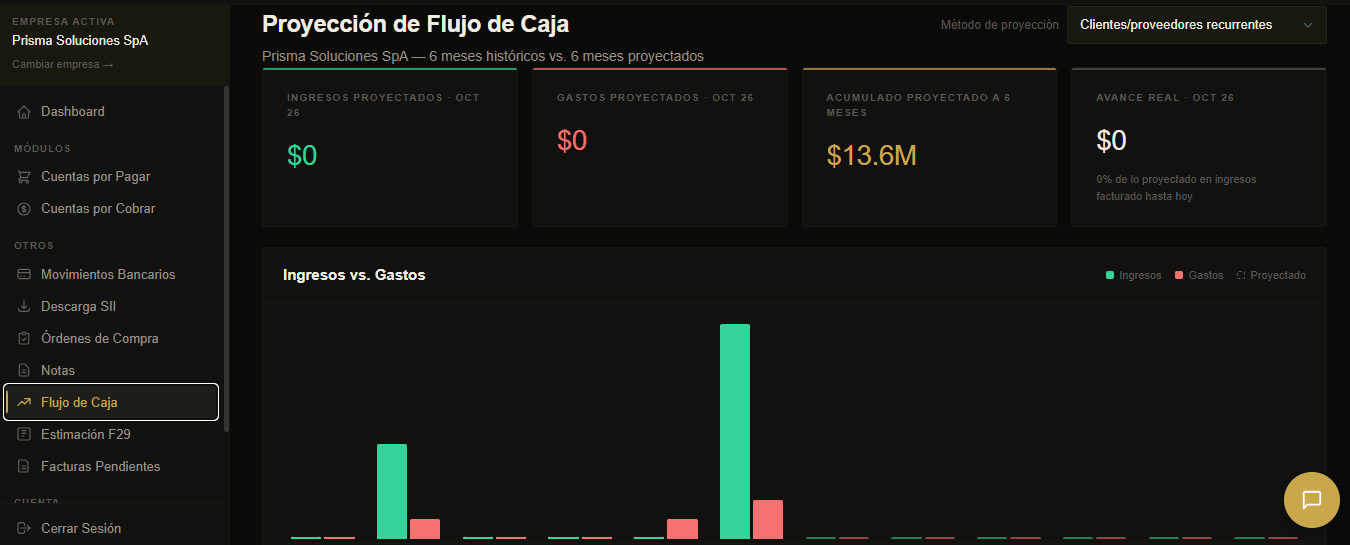Open Órdenes de Compra page
Viewport: 1350px width, 545px height.
click(x=111, y=339)
